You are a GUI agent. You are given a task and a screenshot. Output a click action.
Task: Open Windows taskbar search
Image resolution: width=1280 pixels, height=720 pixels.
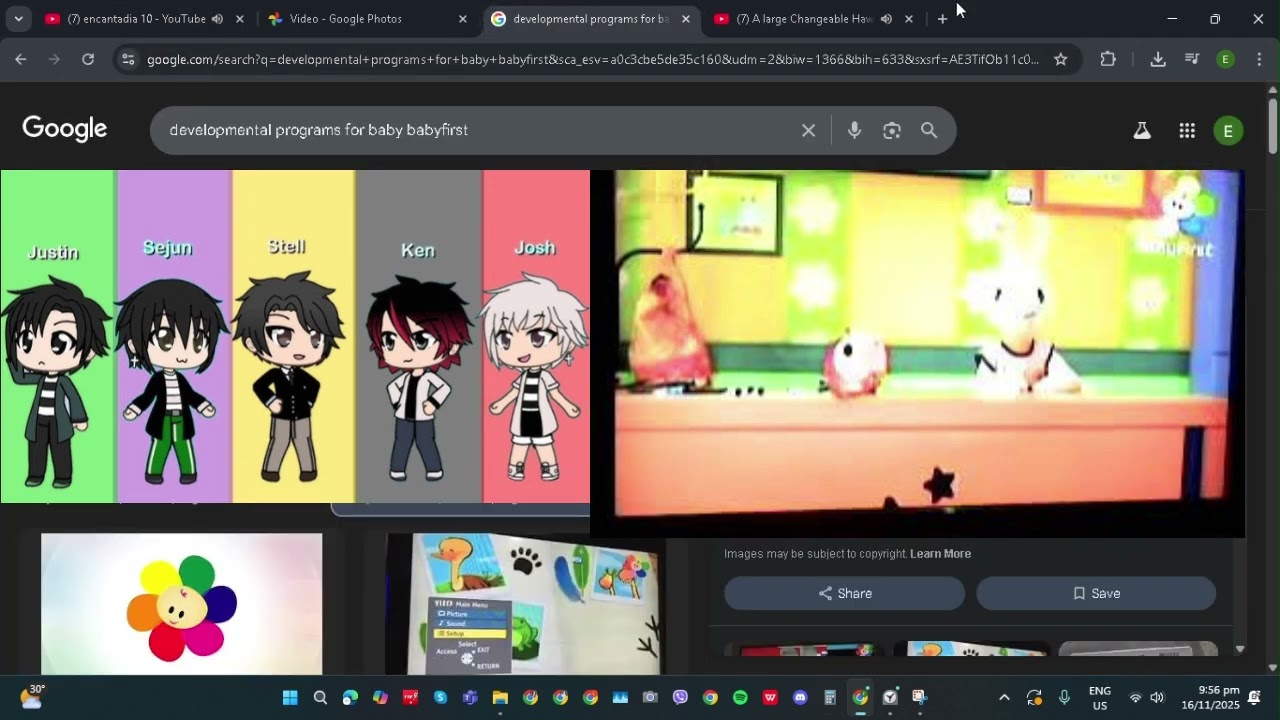coord(320,697)
